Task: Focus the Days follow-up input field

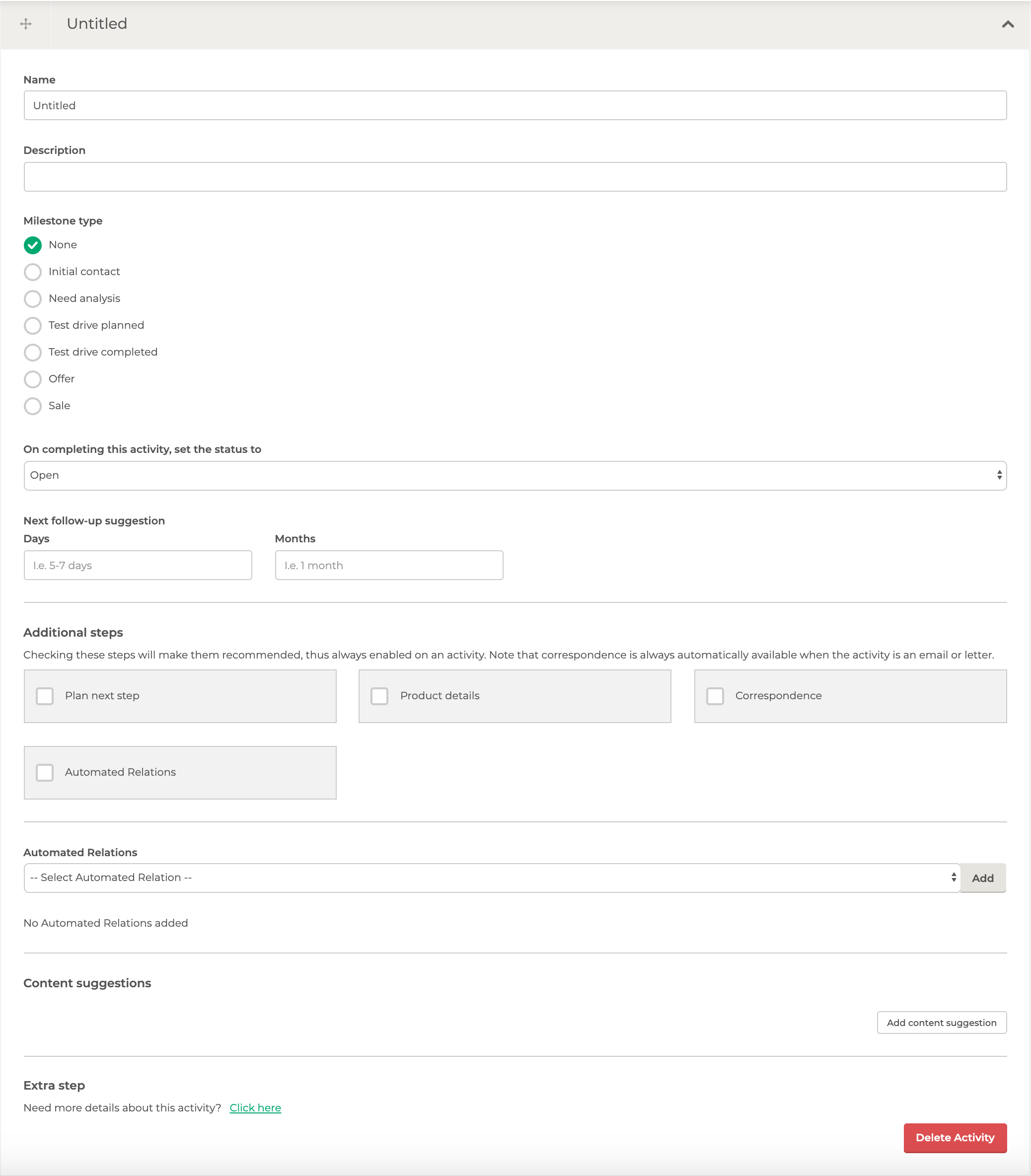Action: coord(138,565)
